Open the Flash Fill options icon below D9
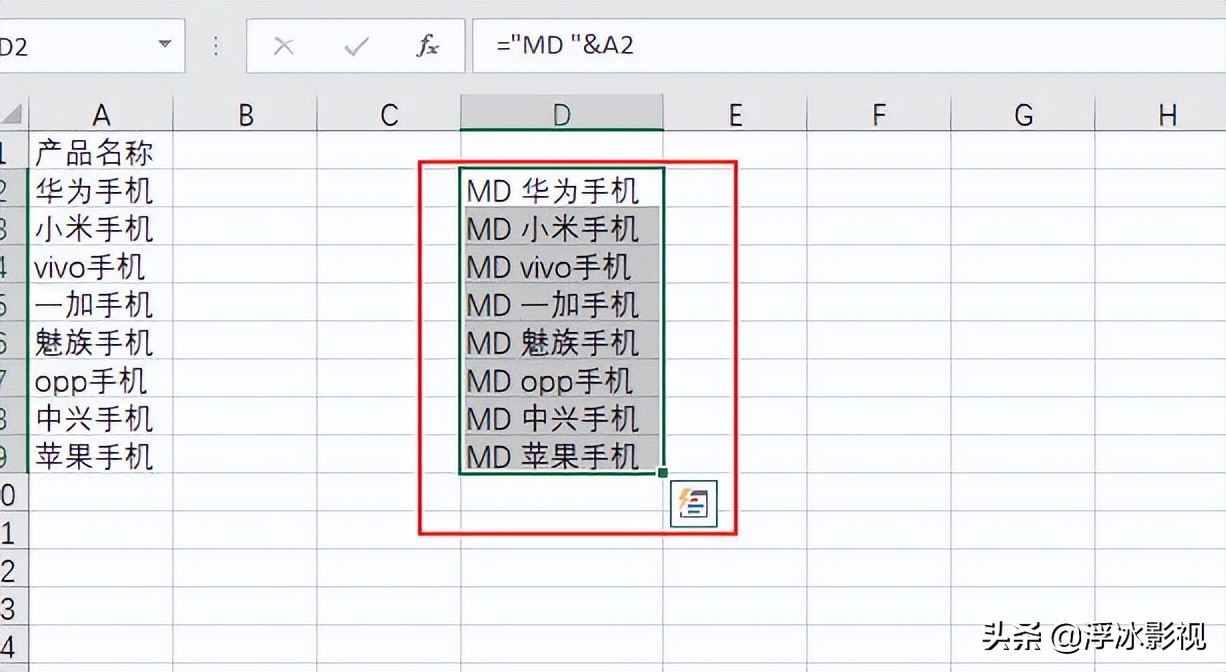 point(694,504)
